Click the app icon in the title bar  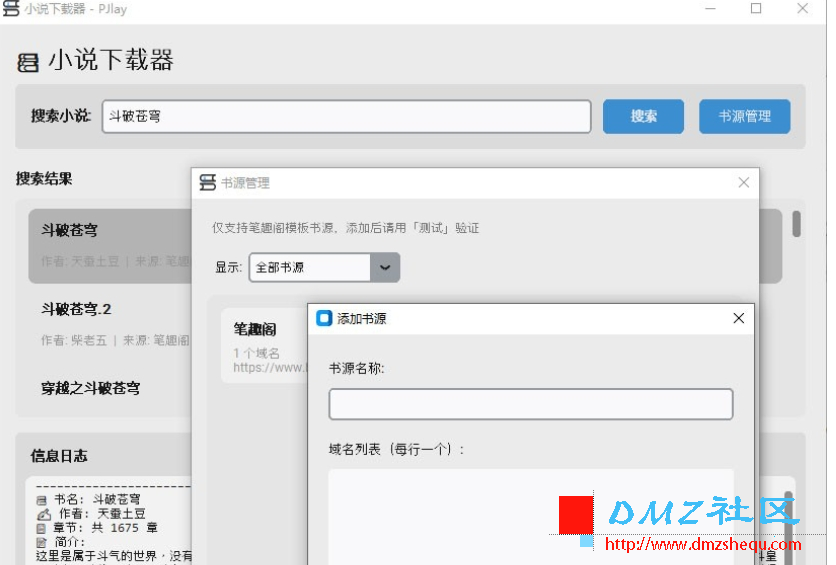tap(11, 9)
